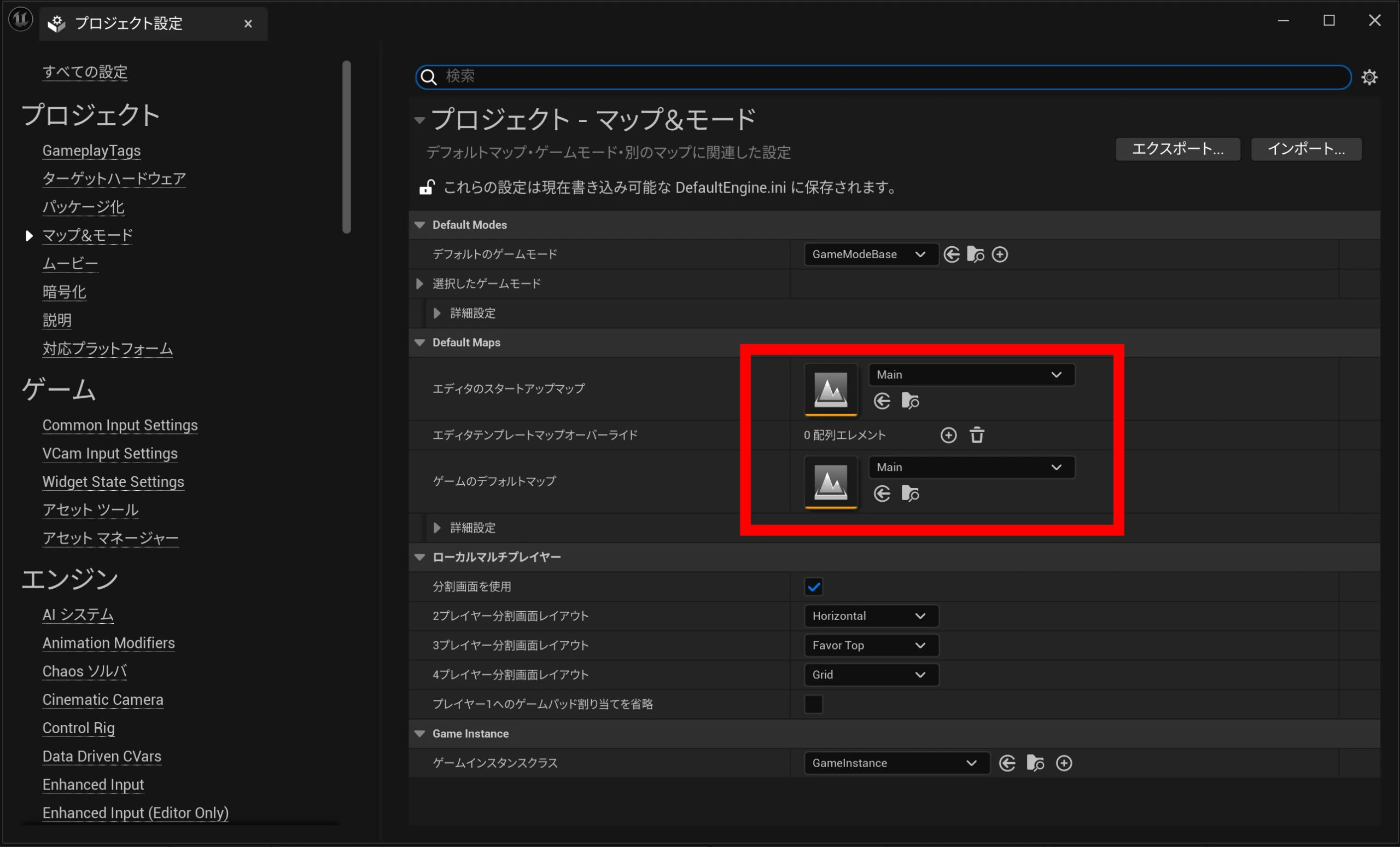Click the plus icon to create new GameMode
Viewport: 1400px width, 847px height.
coord(1000,254)
